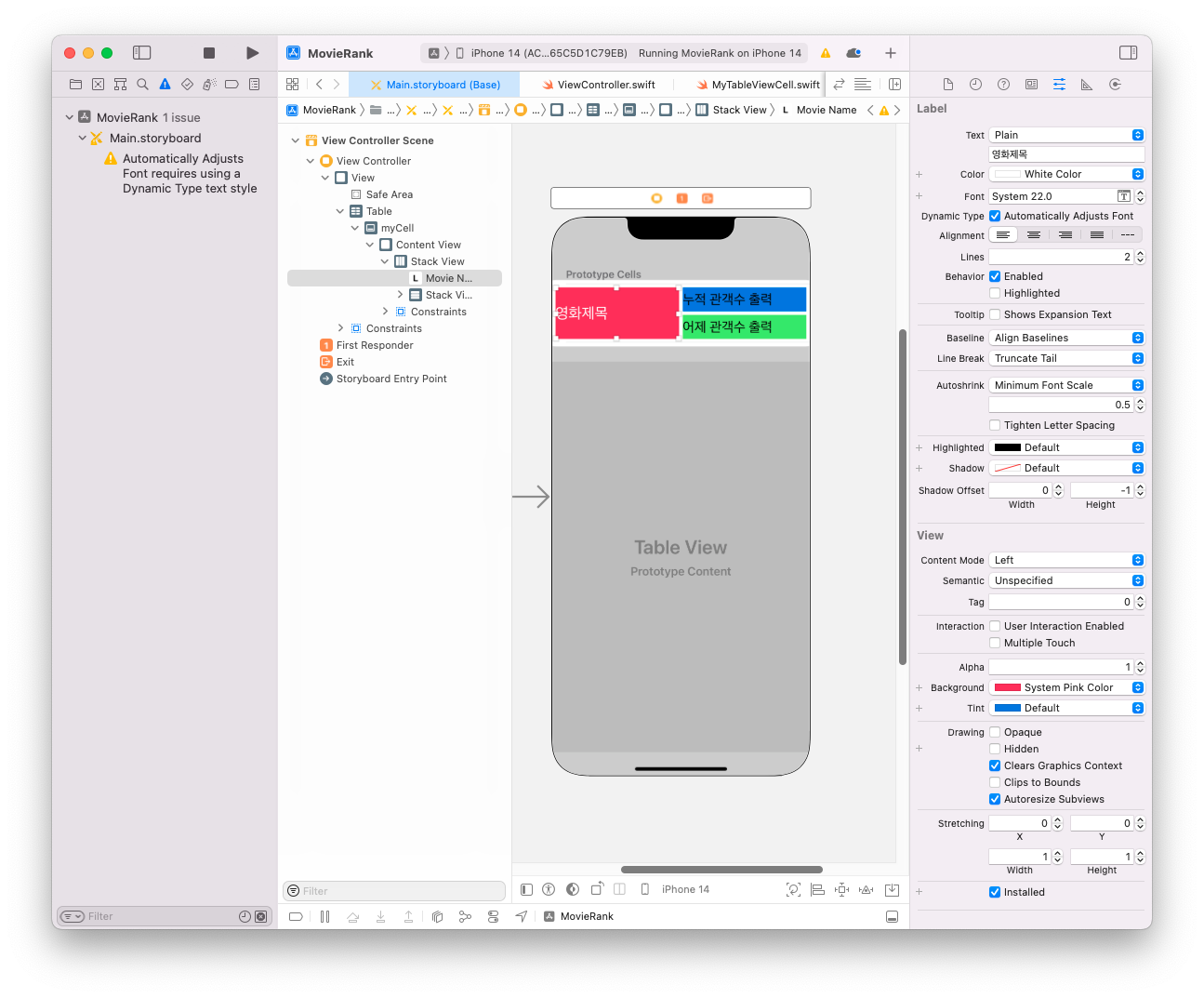Open the White Color dropdown
This screenshot has width=1204, height=998.
pos(1066,174)
